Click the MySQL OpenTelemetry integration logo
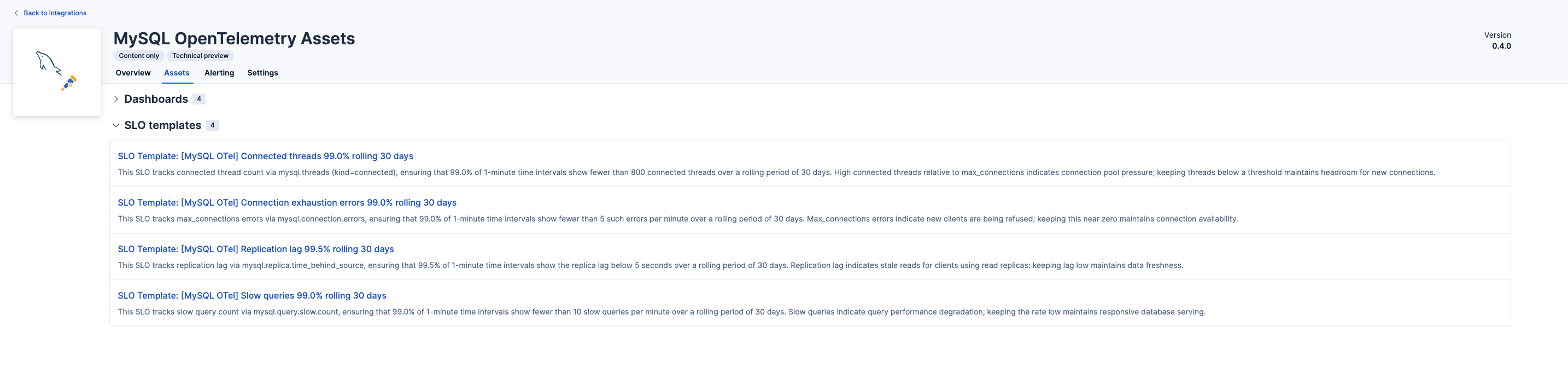 tap(57, 72)
